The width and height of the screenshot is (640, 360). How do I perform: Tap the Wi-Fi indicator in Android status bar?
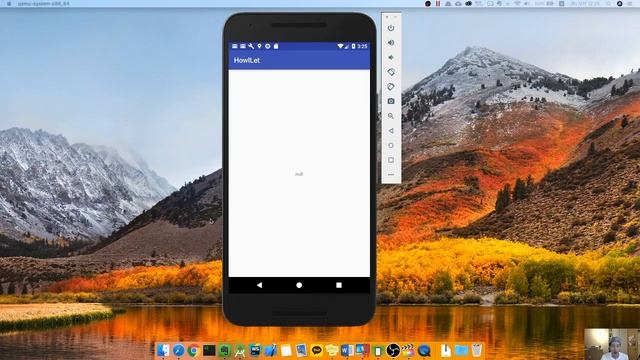[340, 46]
